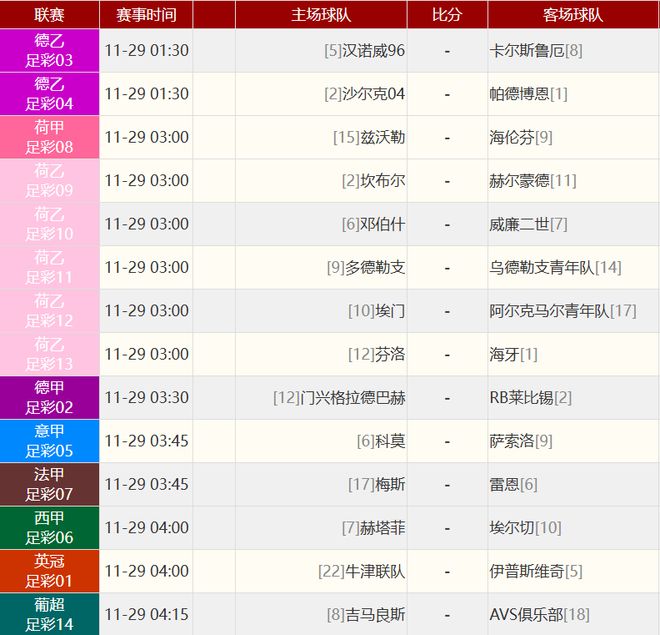Click the 英冠 足彩01 league cell
Viewport: 660px width, 635px height.
point(49,571)
